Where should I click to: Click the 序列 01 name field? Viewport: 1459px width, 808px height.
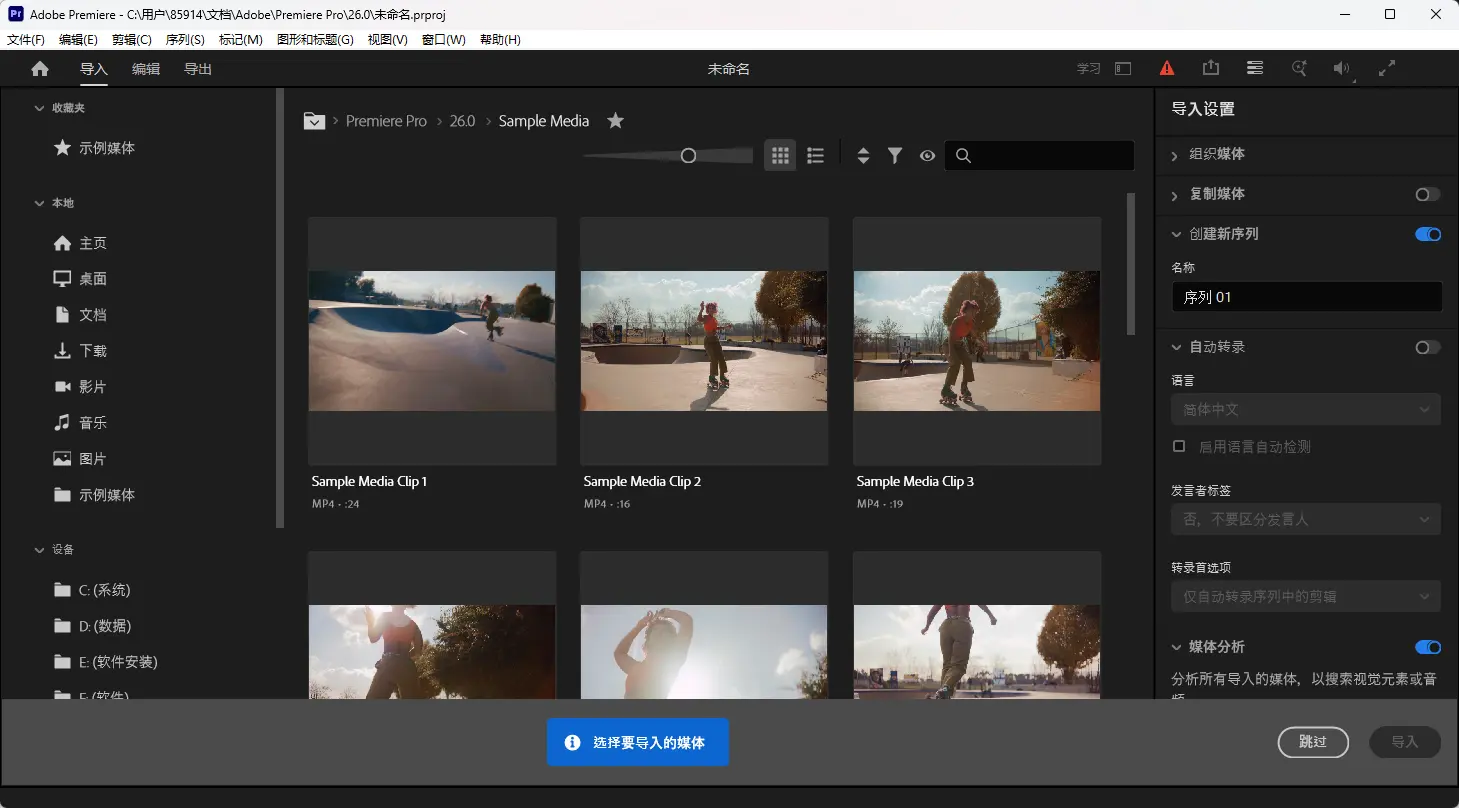(x=1307, y=297)
